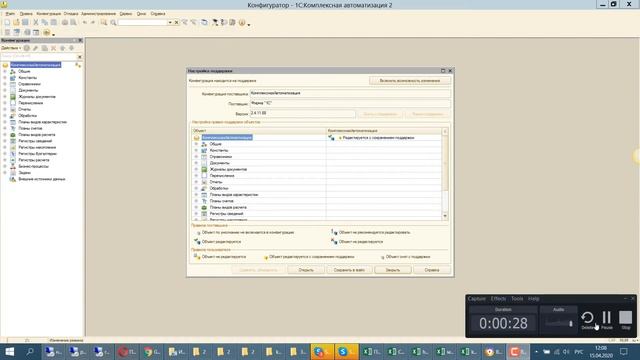
Task: Click the taskbar search magnifier
Action: pos(30,351)
